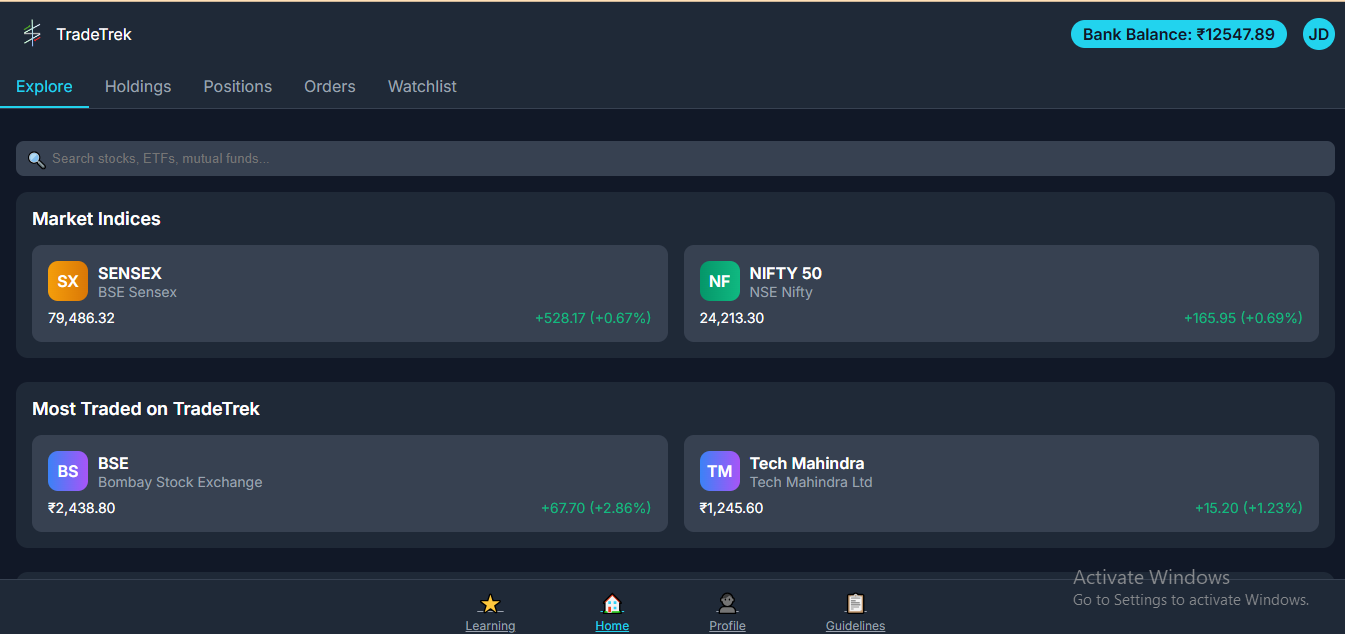
Task: Focus the stock search input field
Action: (x=675, y=158)
